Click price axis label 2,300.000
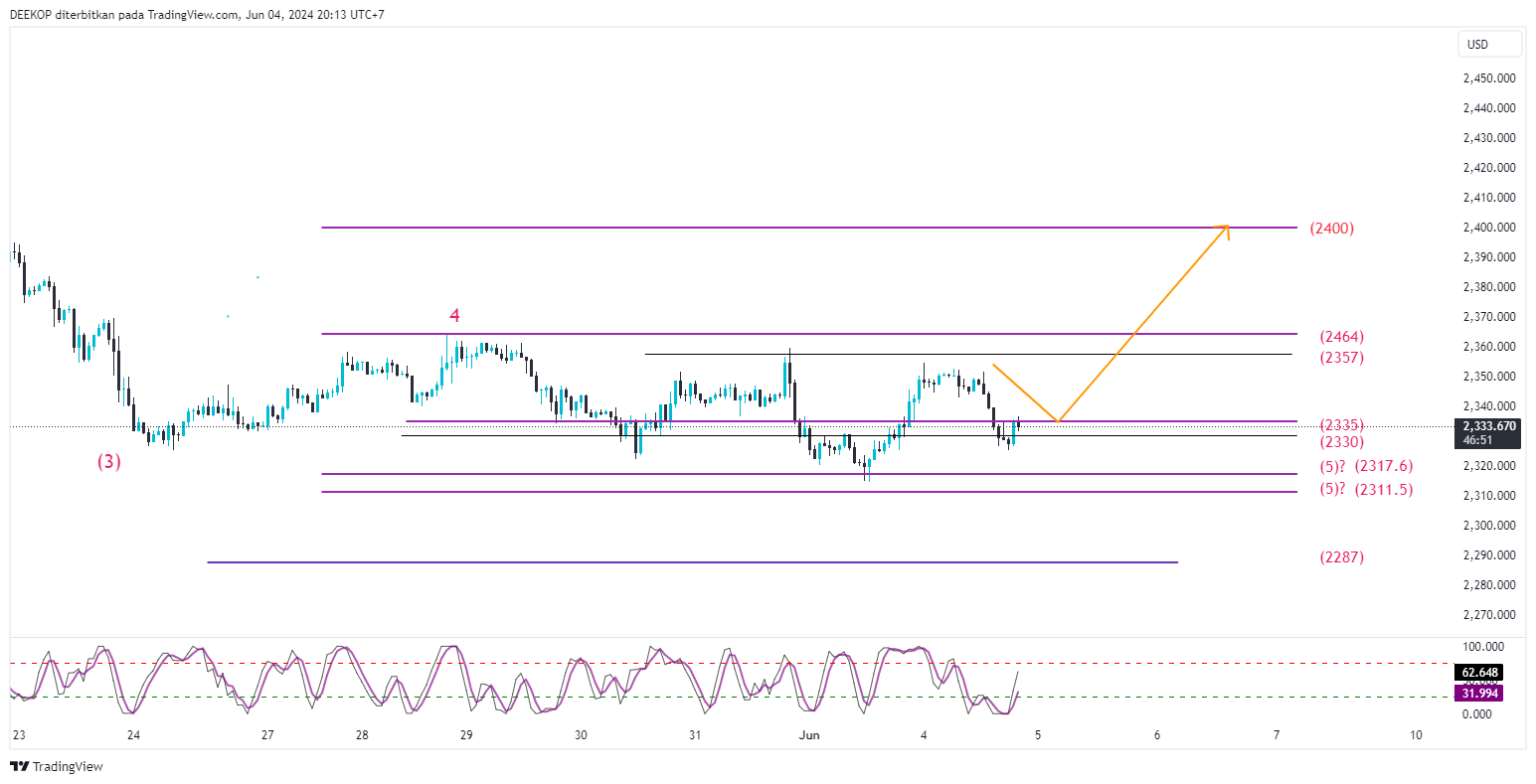Screen dimensions: 1536x784 1489,526
